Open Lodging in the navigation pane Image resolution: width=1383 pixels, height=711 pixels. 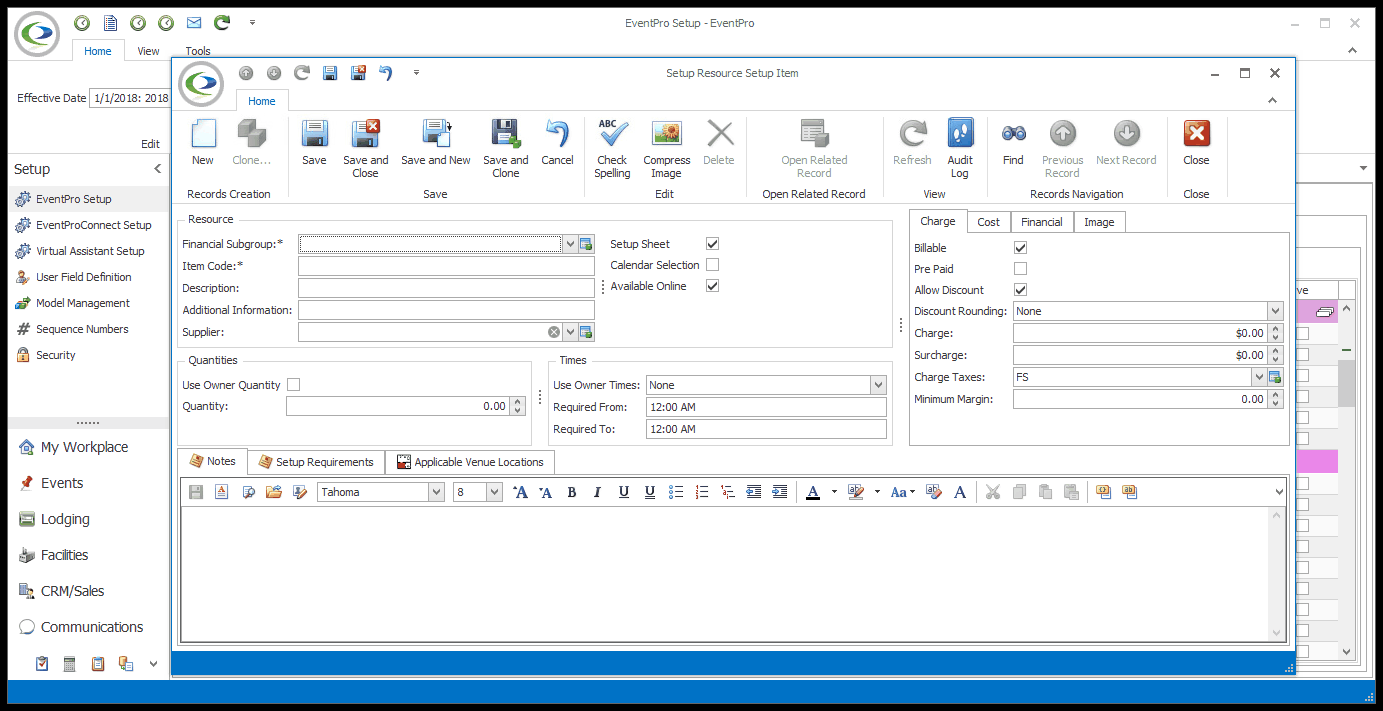65,519
